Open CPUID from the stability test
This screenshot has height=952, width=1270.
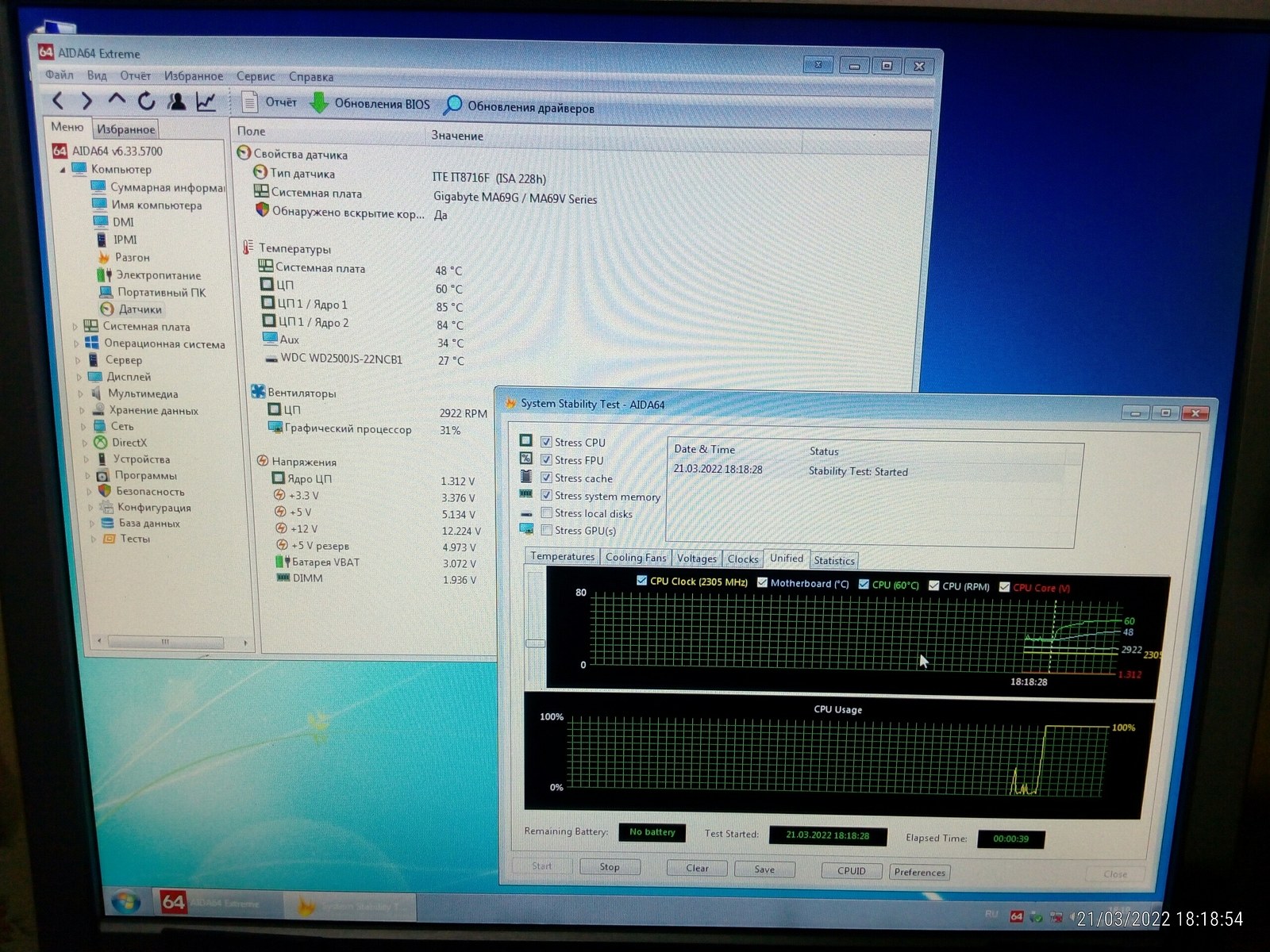click(852, 871)
